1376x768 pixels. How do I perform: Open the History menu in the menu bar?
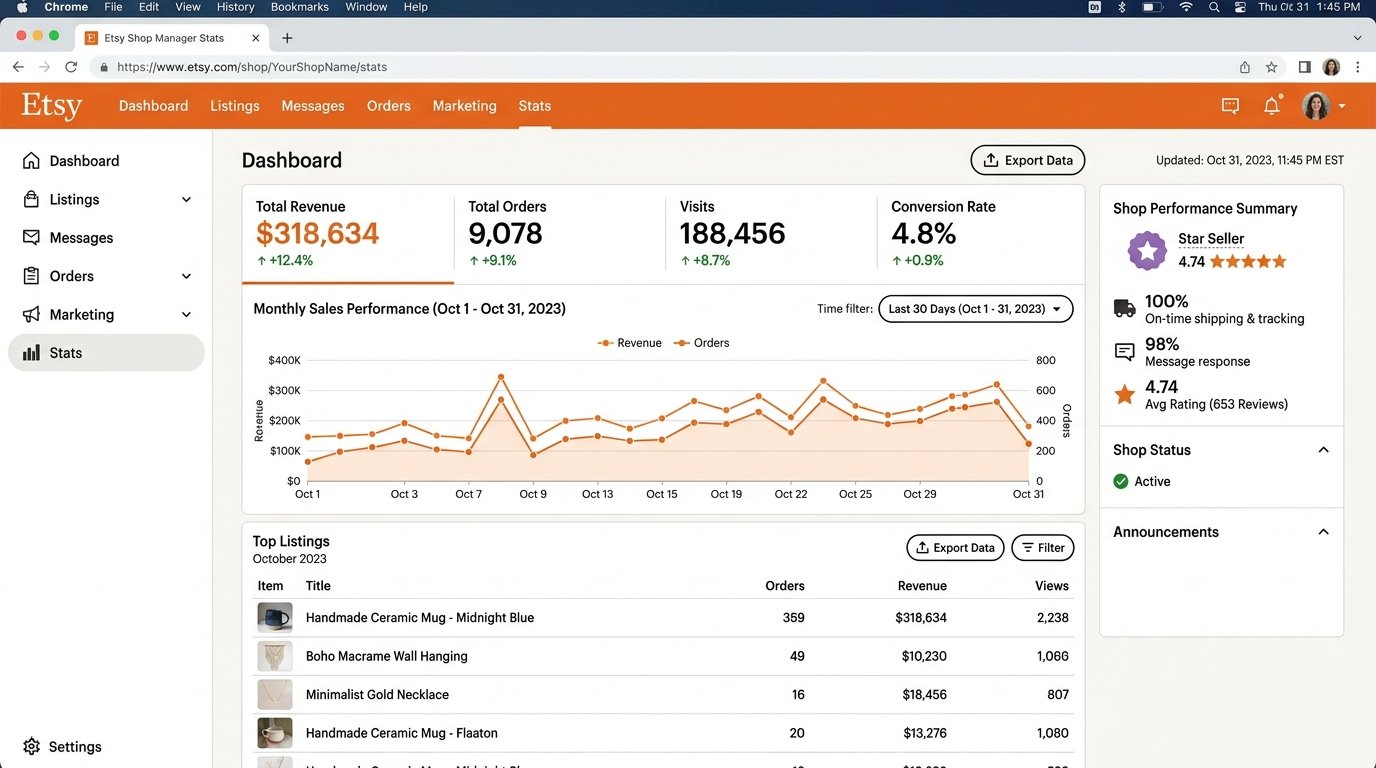pos(236,7)
